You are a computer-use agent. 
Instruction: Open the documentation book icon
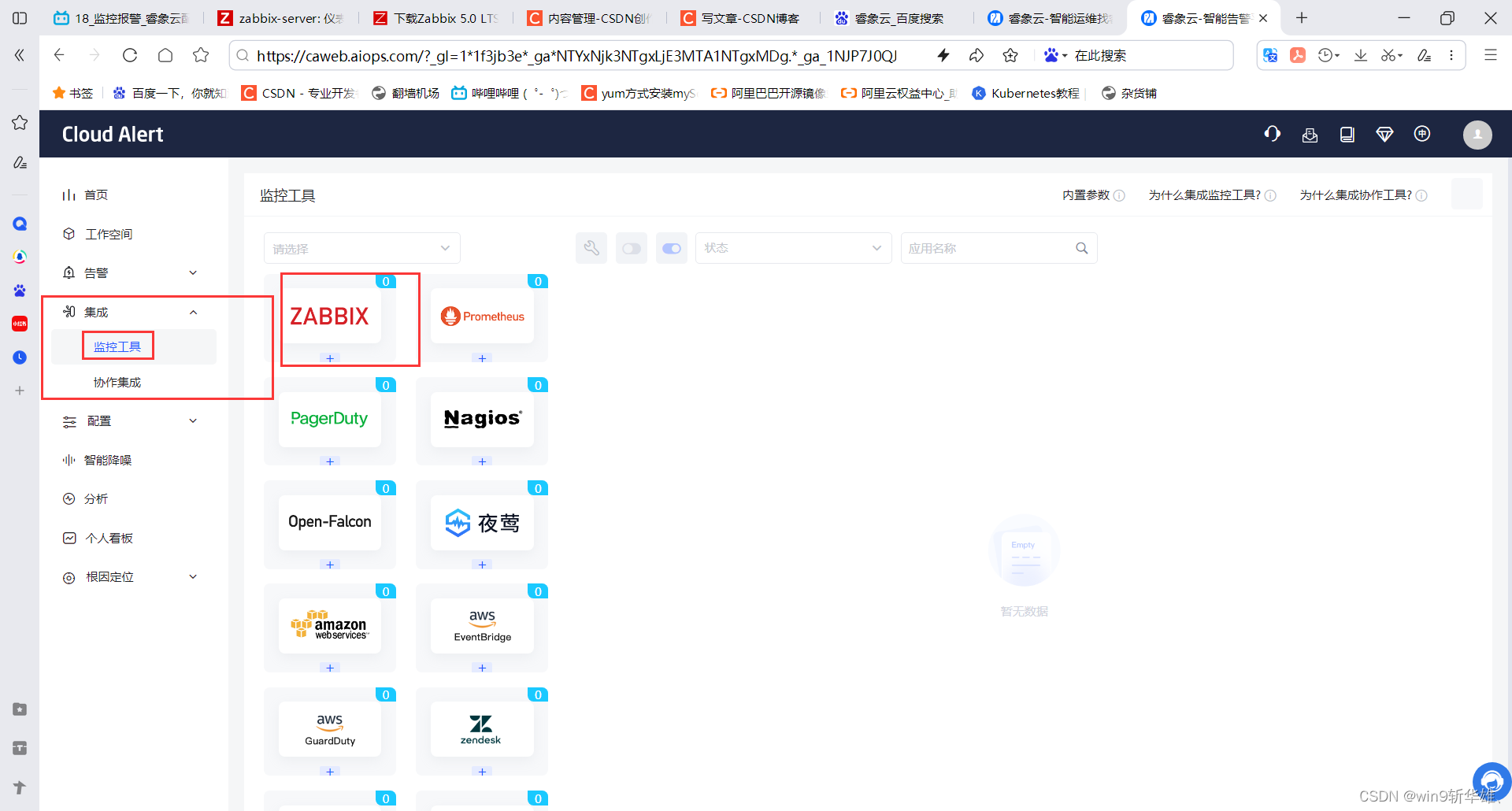click(1347, 135)
